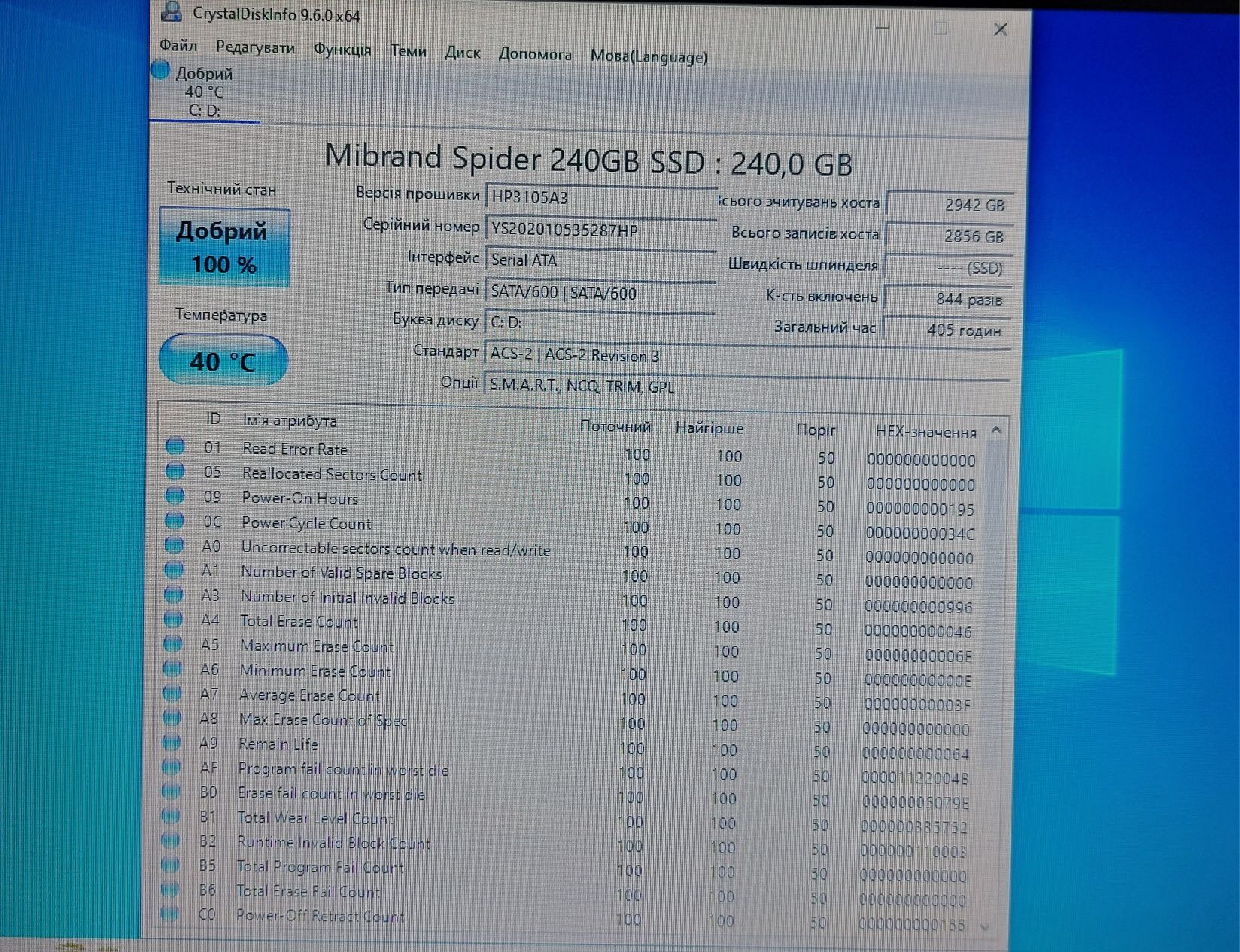The image size is (1240, 952).
Task: Click the status dot for Power Cycle Count
Action: click(174, 520)
